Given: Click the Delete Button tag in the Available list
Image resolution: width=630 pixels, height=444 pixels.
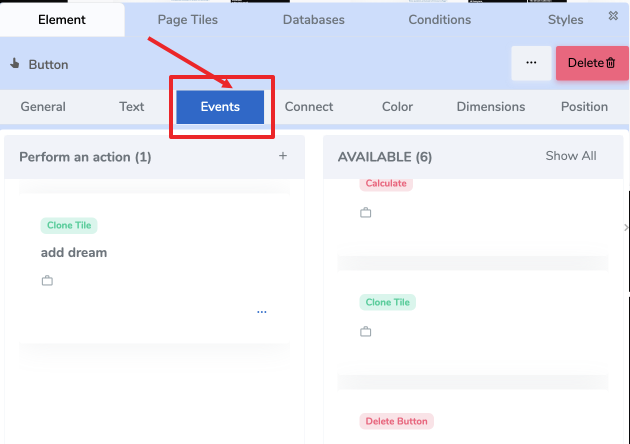Looking at the screenshot, I should point(397,421).
